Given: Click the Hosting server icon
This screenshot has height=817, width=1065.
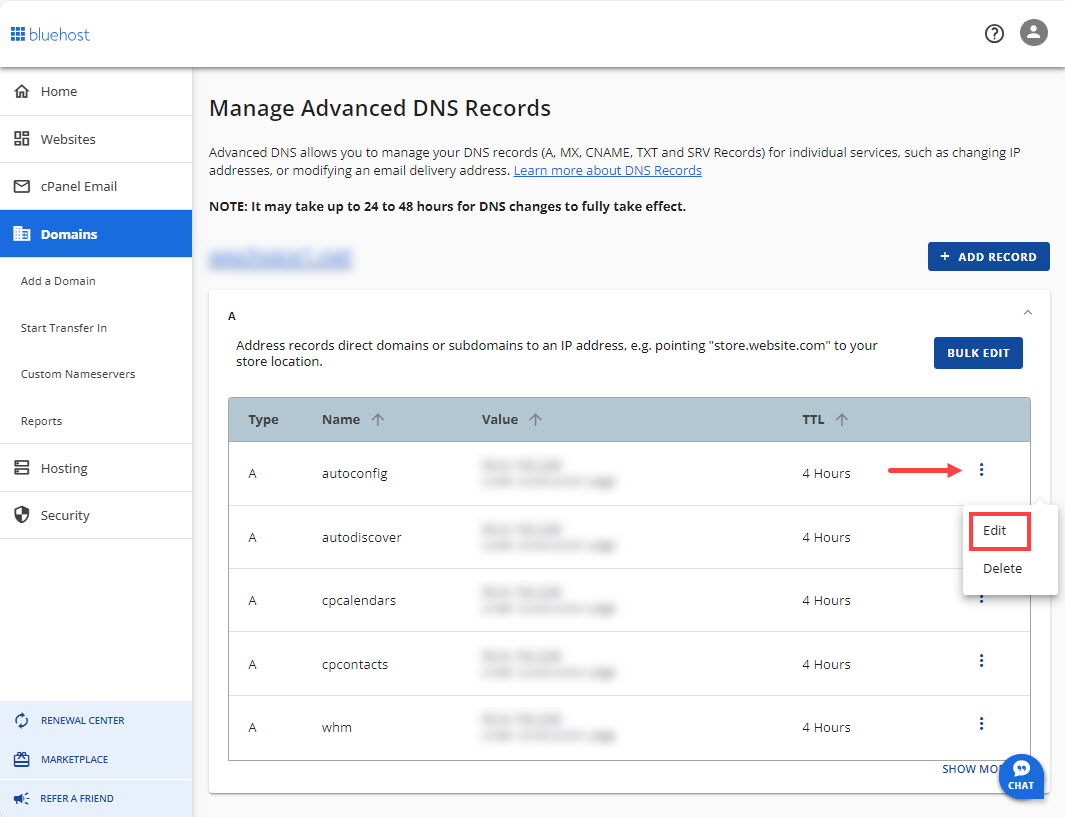Looking at the screenshot, I should [22, 468].
